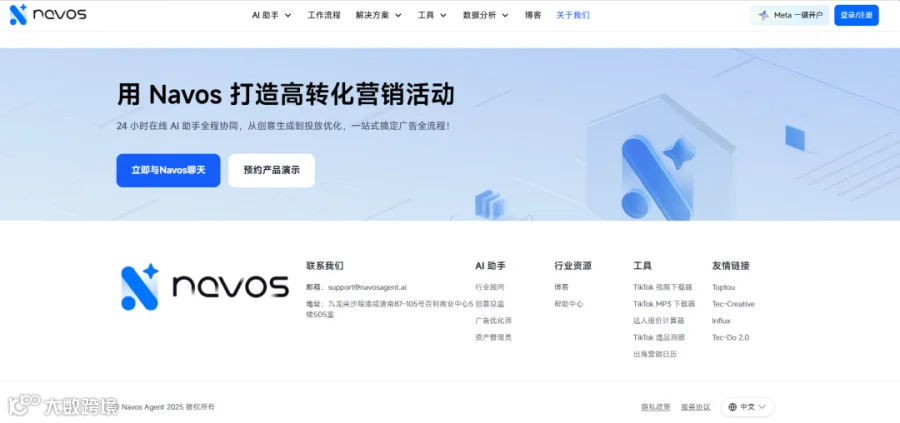This screenshot has height=423, width=900.
Task: Open the TikTok MP3 下载器 link
Action: pos(664,304)
